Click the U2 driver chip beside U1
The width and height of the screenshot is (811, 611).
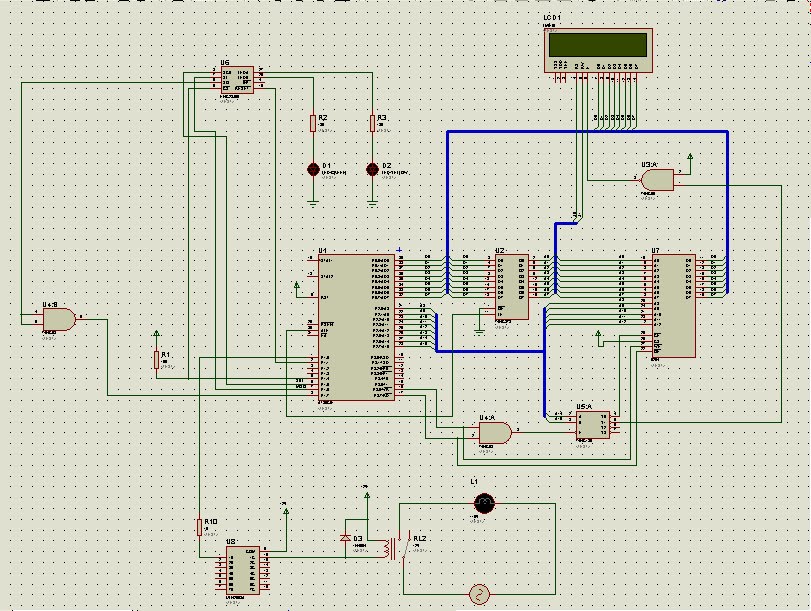coord(510,285)
